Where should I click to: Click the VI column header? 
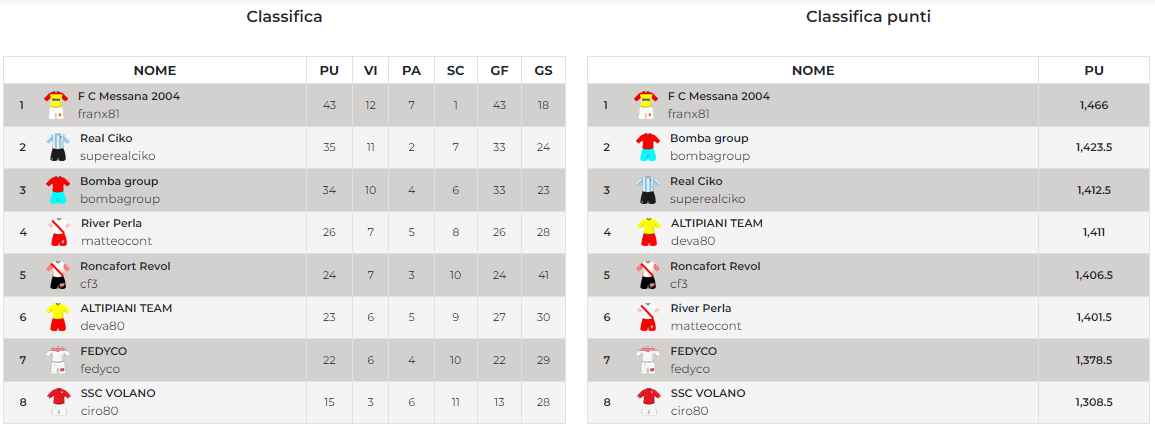370,71
